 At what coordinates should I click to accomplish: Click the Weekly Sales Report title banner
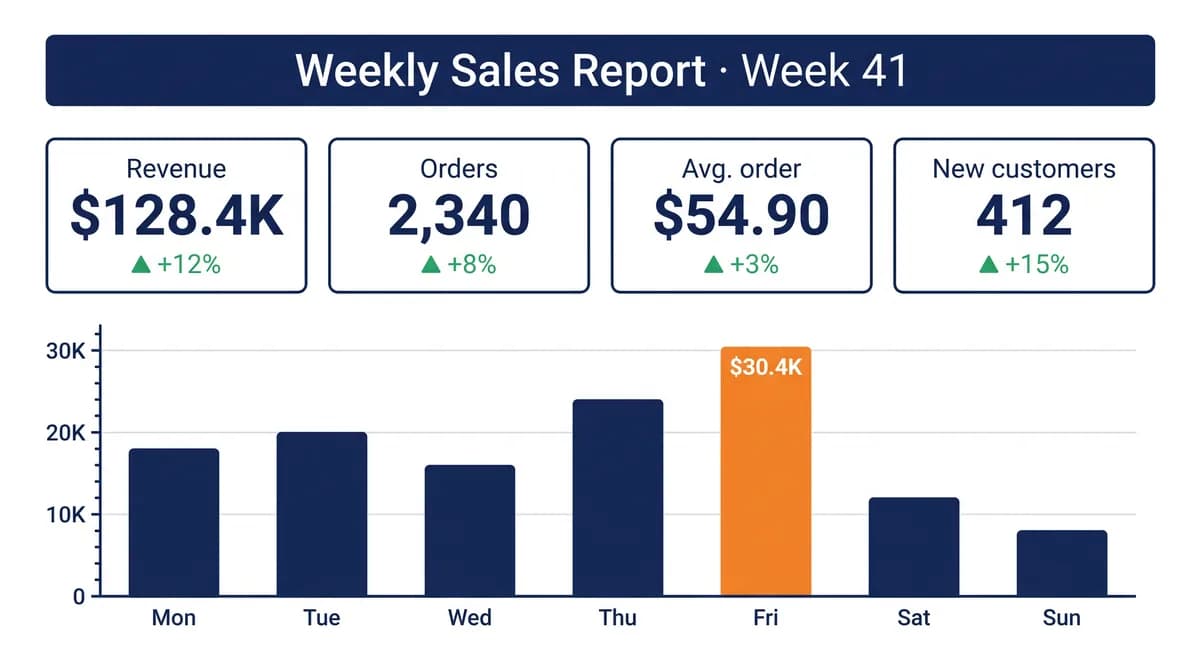(x=600, y=71)
